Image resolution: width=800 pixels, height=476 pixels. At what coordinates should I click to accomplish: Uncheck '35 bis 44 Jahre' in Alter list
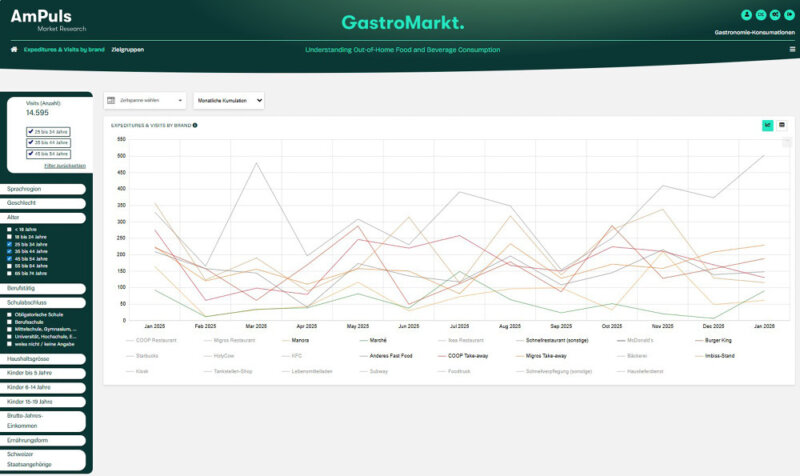(x=9, y=252)
